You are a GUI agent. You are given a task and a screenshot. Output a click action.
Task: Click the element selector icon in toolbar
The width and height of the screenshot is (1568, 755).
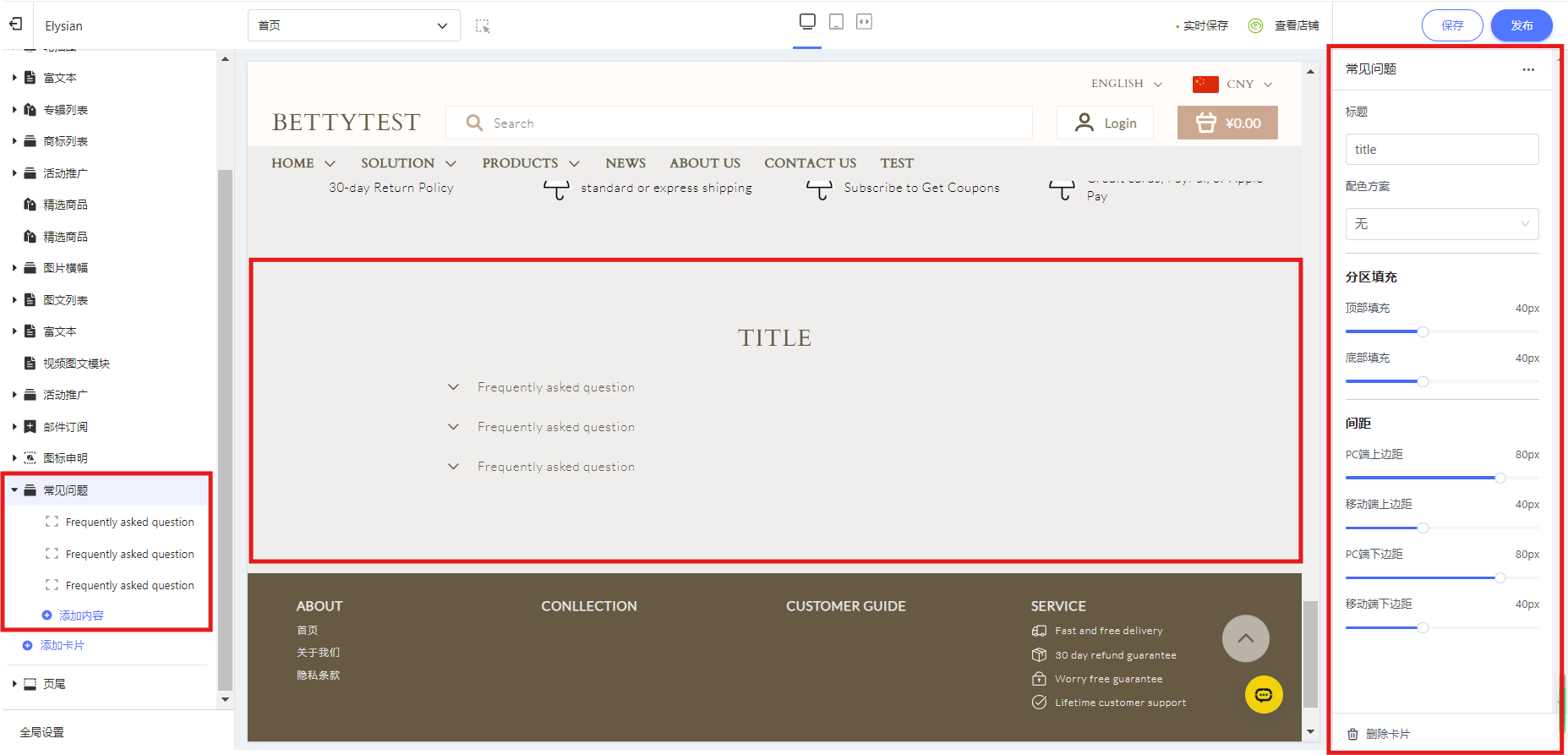[483, 26]
